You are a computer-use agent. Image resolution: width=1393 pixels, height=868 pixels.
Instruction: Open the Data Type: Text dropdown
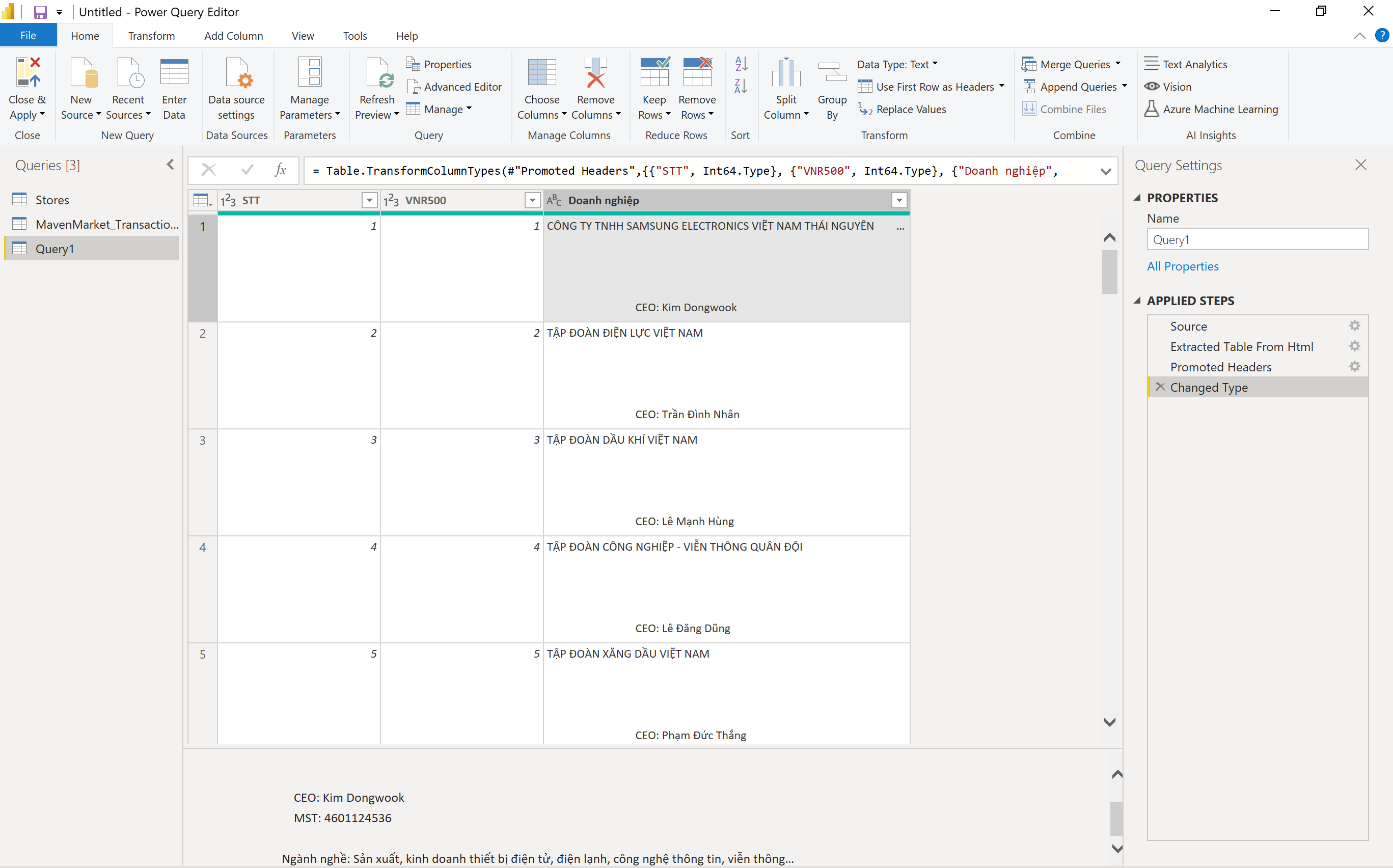pyautogui.click(x=897, y=64)
